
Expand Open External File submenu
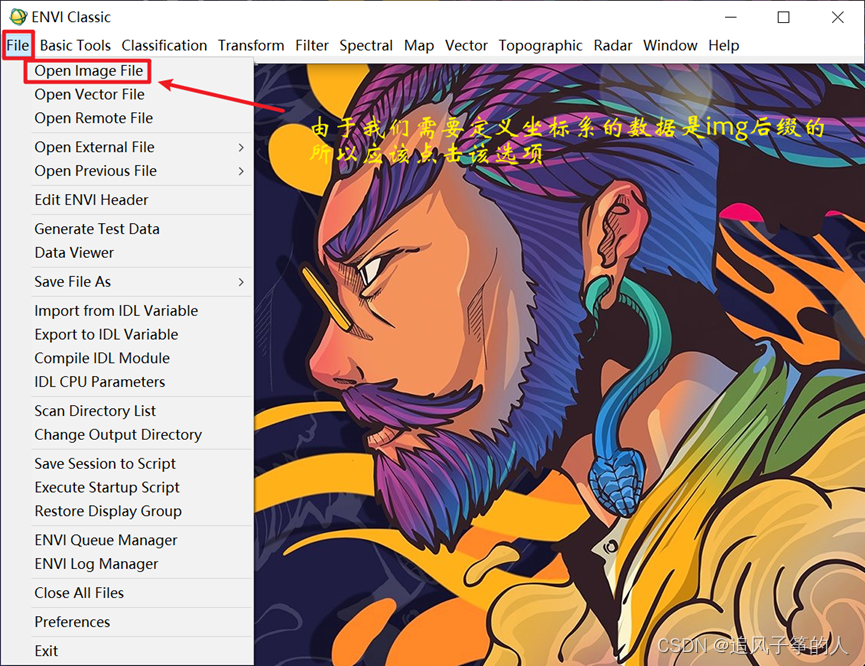pos(141,147)
